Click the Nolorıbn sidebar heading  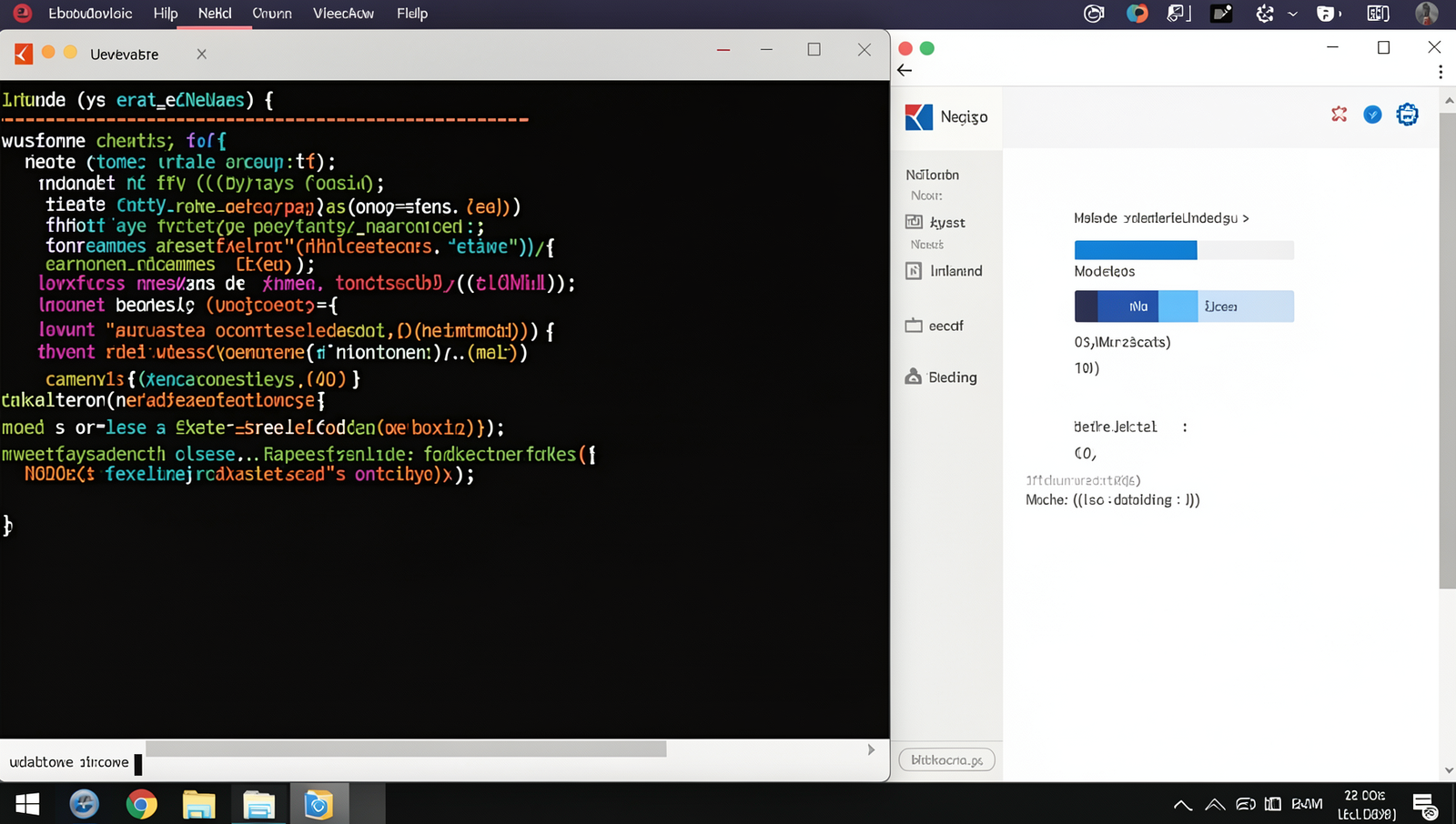pos(932,175)
